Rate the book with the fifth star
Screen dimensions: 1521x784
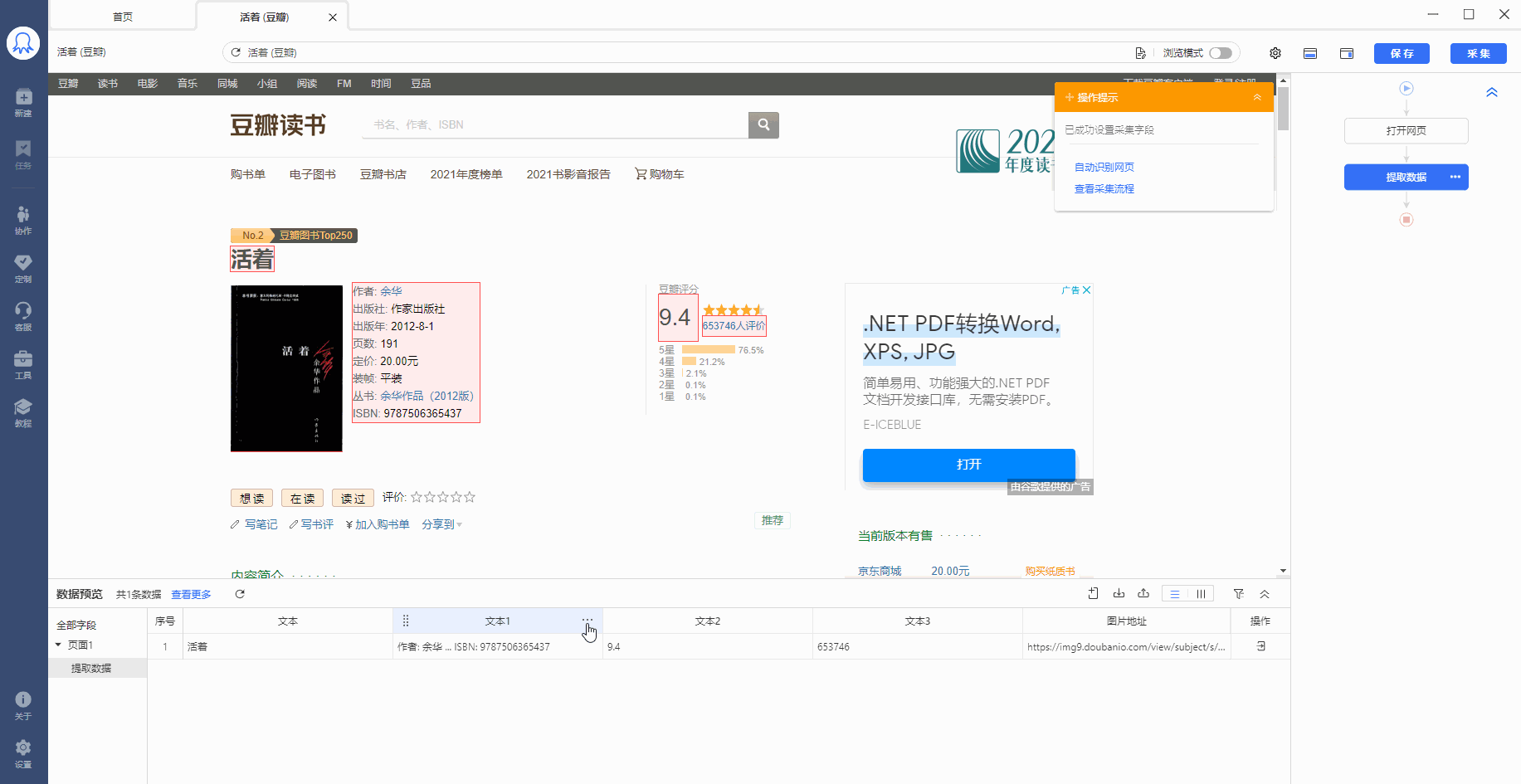[x=470, y=497]
